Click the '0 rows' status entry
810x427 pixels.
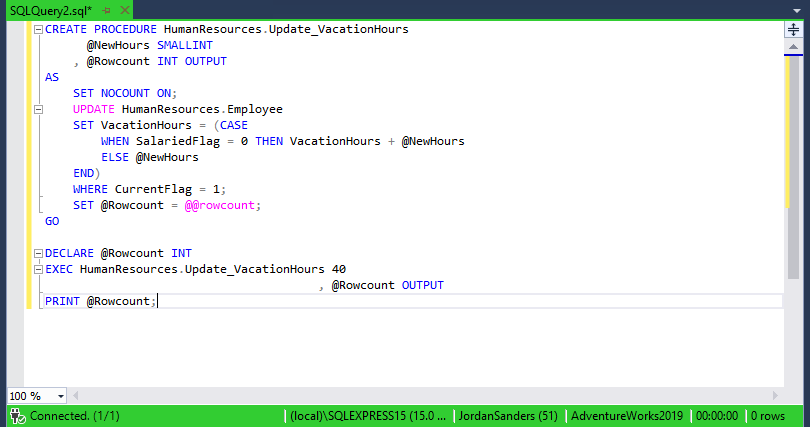click(768, 416)
